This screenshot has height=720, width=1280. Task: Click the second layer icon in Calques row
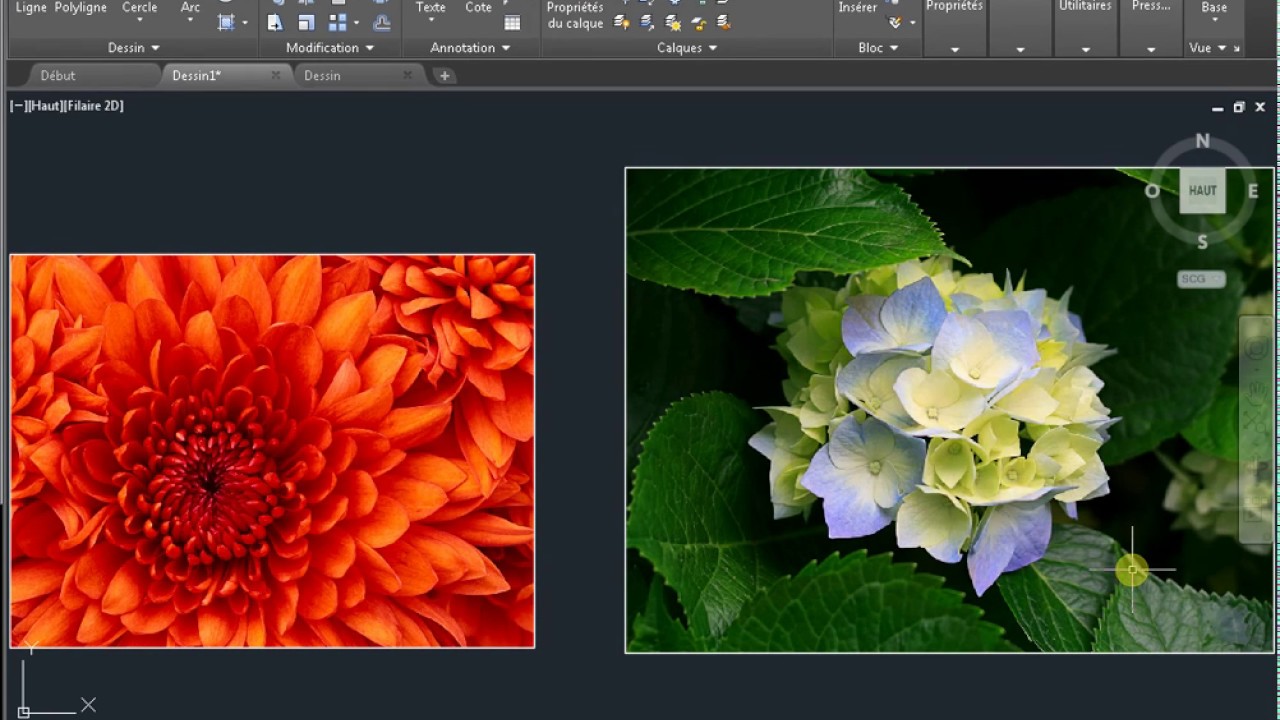[x=647, y=22]
